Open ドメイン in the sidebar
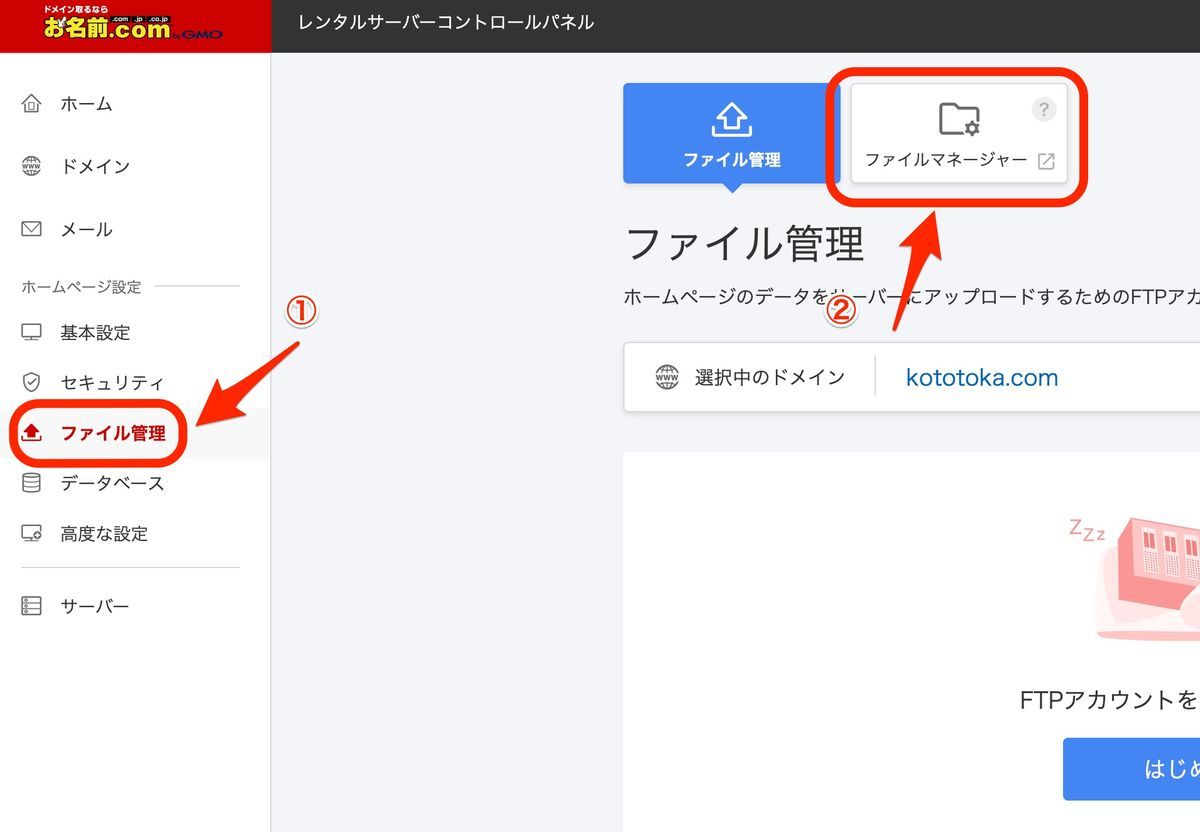The height and width of the screenshot is (832, 1200). coord(95,166)
